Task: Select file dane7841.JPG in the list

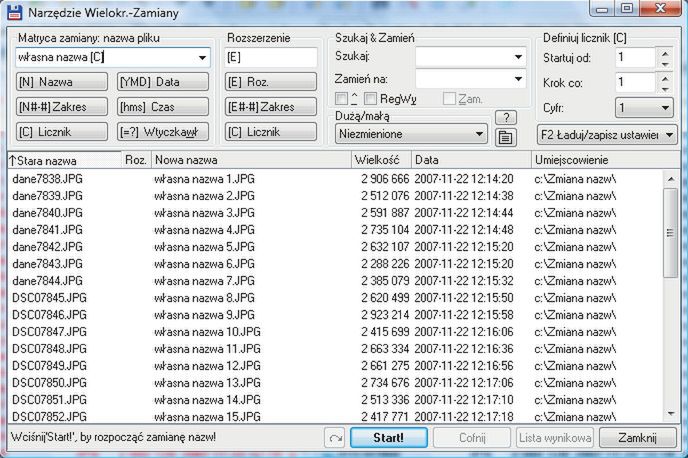Action: click(47, 230)
